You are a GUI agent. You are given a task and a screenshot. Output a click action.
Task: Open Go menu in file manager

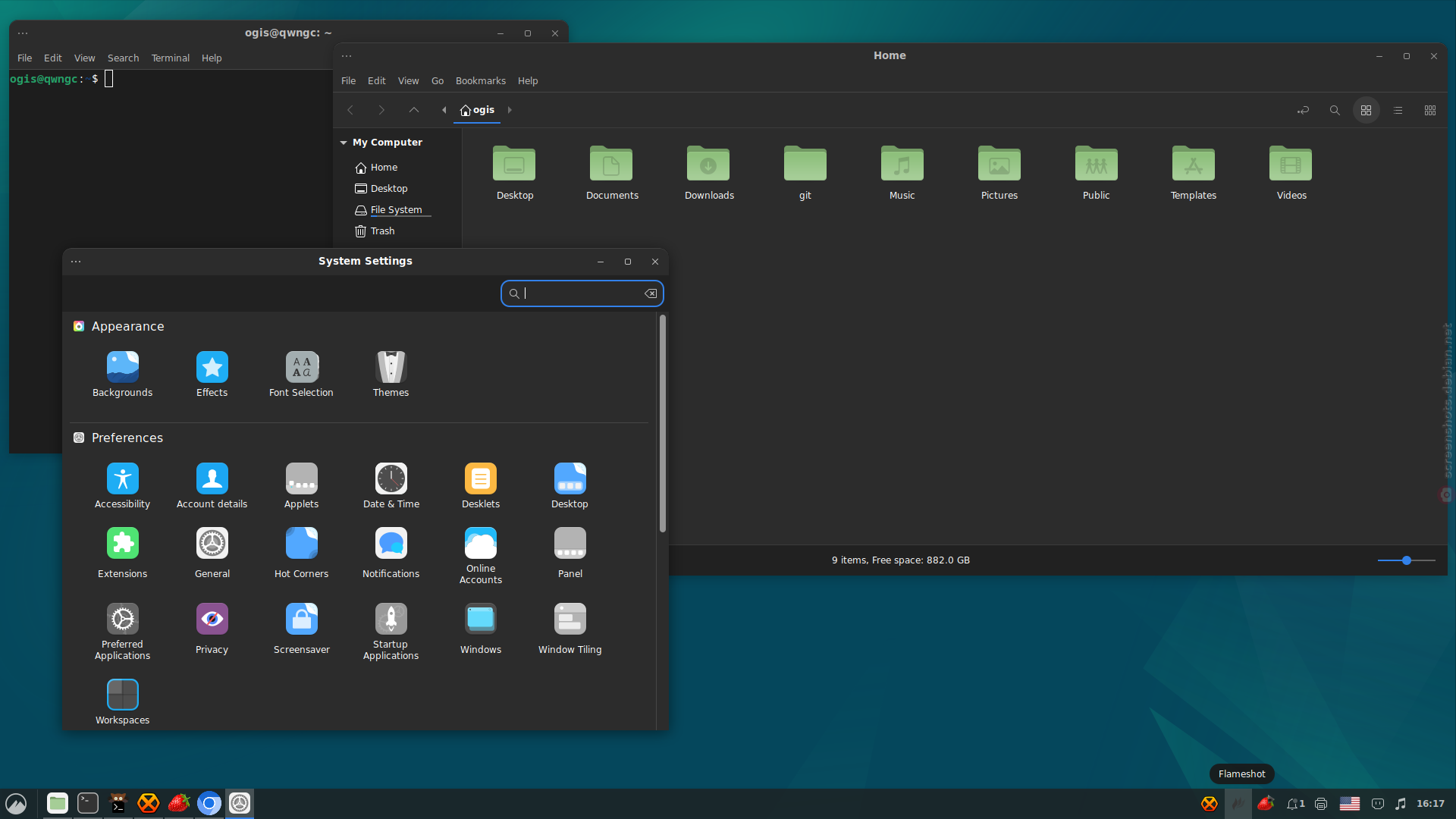[438, 81]
